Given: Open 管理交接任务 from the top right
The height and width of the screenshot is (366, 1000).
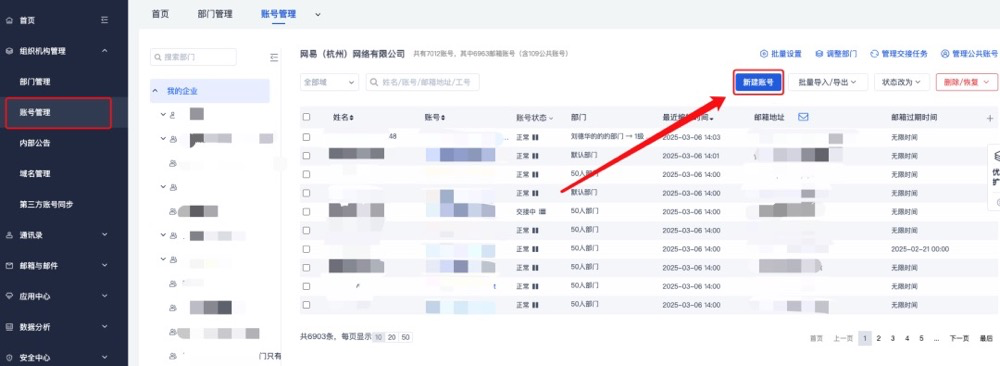Looking at the screenshot, I should [899, 54].
